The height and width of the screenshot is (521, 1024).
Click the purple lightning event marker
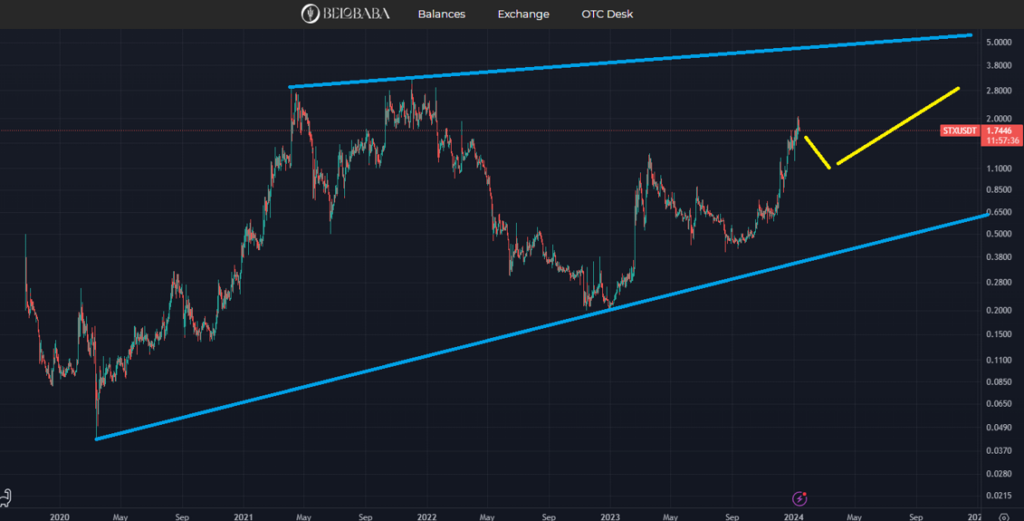799,497
